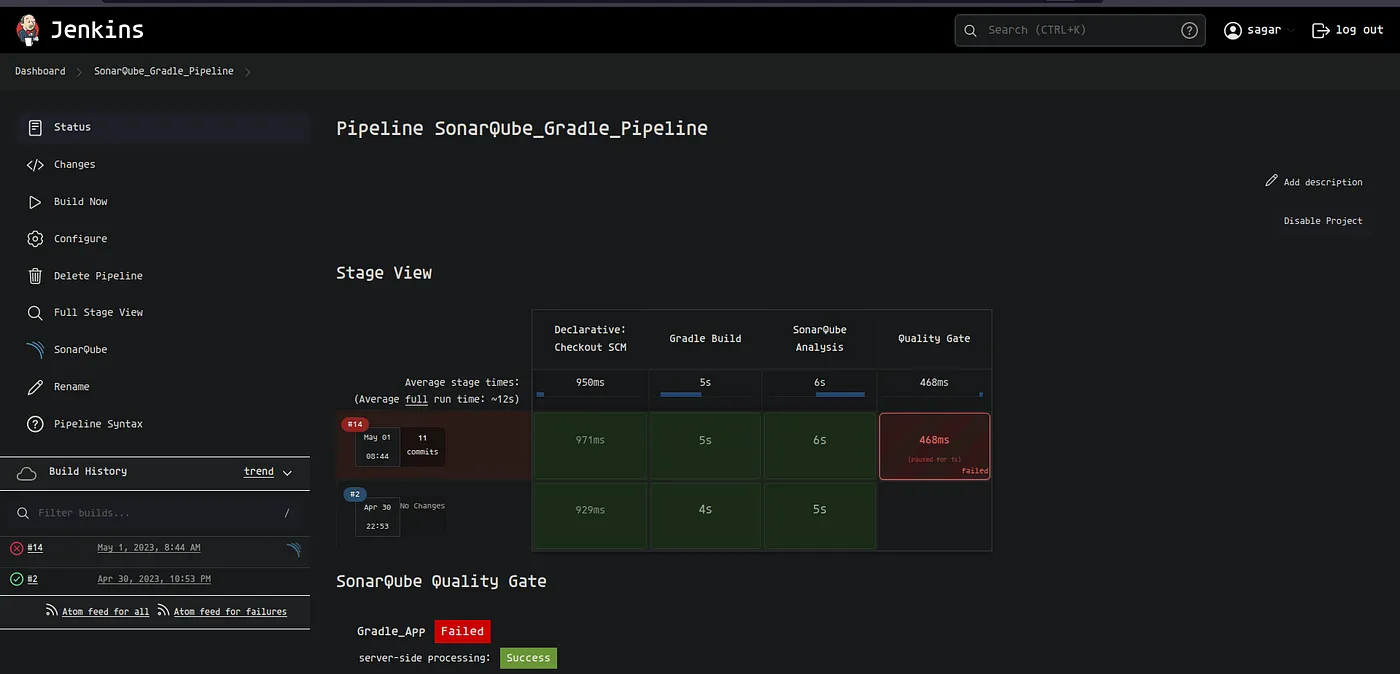Click the red Failed badge for Gradle_App

coord(463,631)
